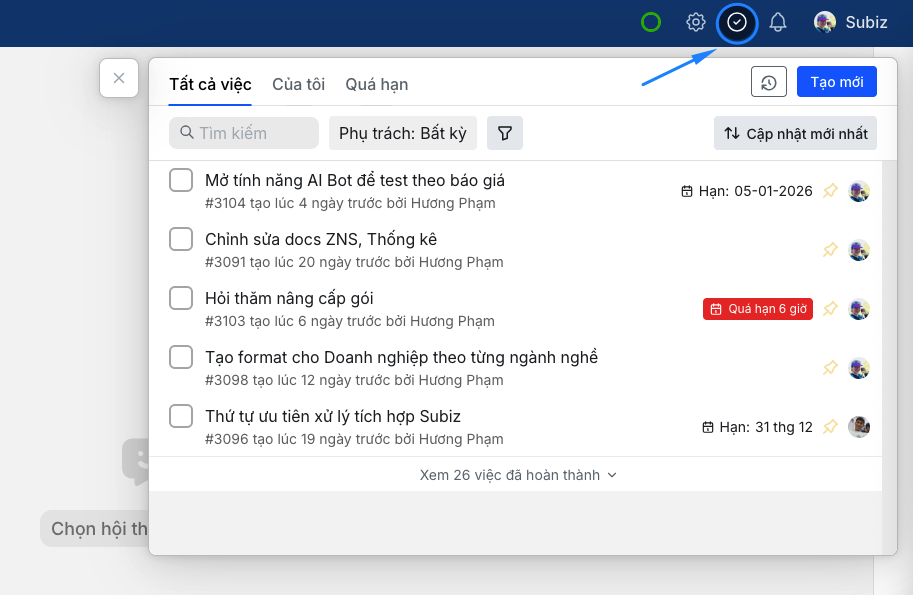Switch to the 'Của tôi' tab

(x=298, y=84)
